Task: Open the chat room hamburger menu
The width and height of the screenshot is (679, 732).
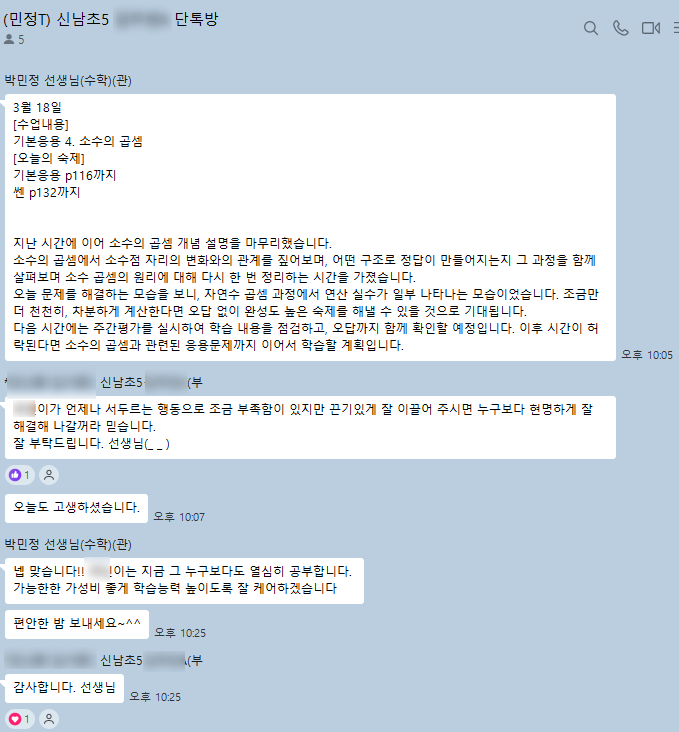Action: pos(676,28)
